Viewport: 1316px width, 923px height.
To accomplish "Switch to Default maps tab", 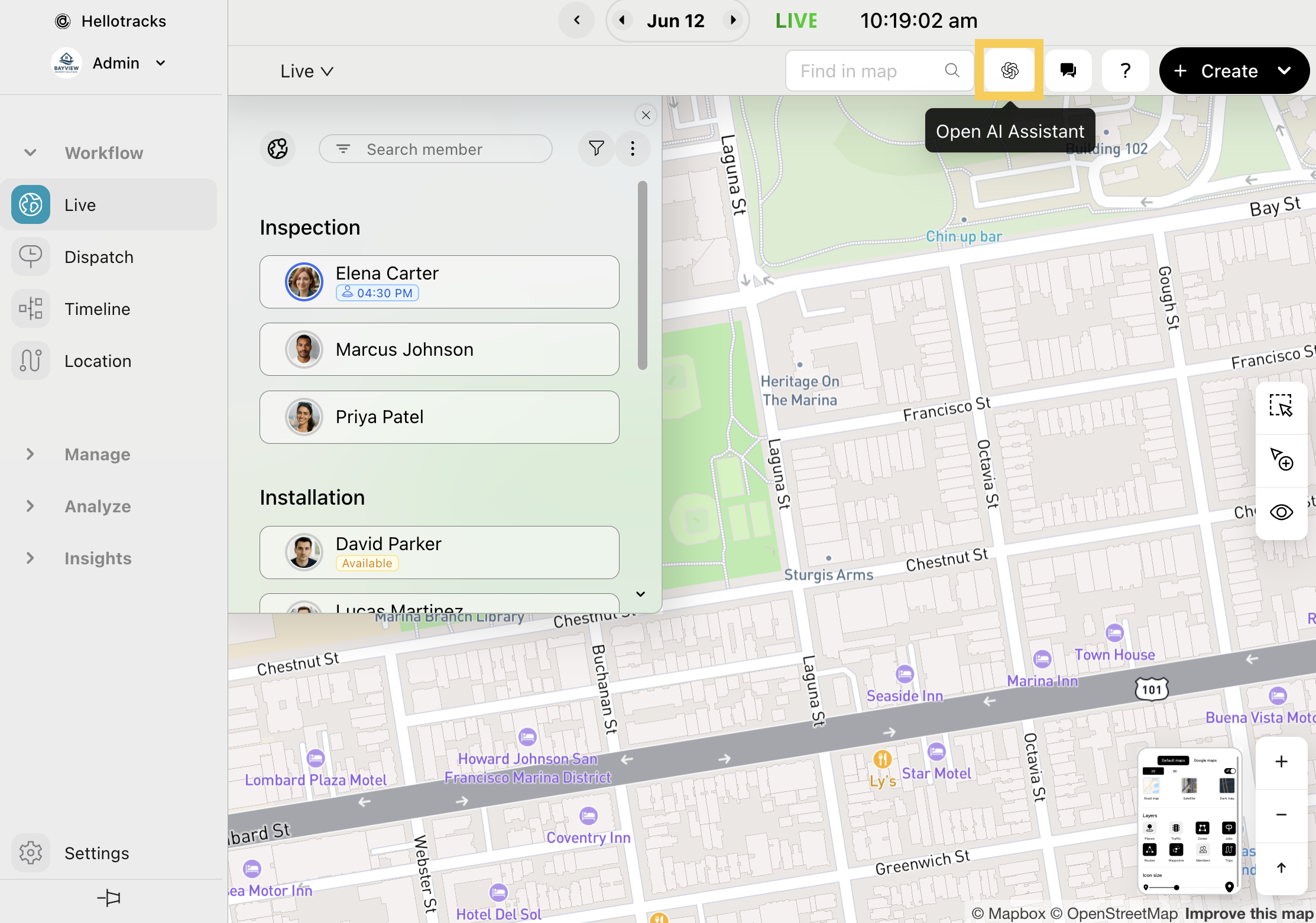I will [1174, 760].
